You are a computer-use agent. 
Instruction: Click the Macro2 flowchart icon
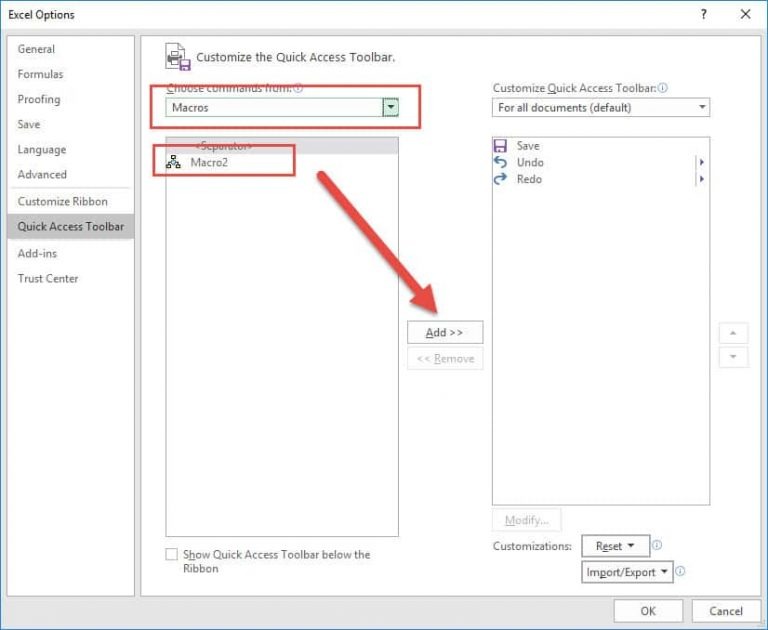pos(173,162)
